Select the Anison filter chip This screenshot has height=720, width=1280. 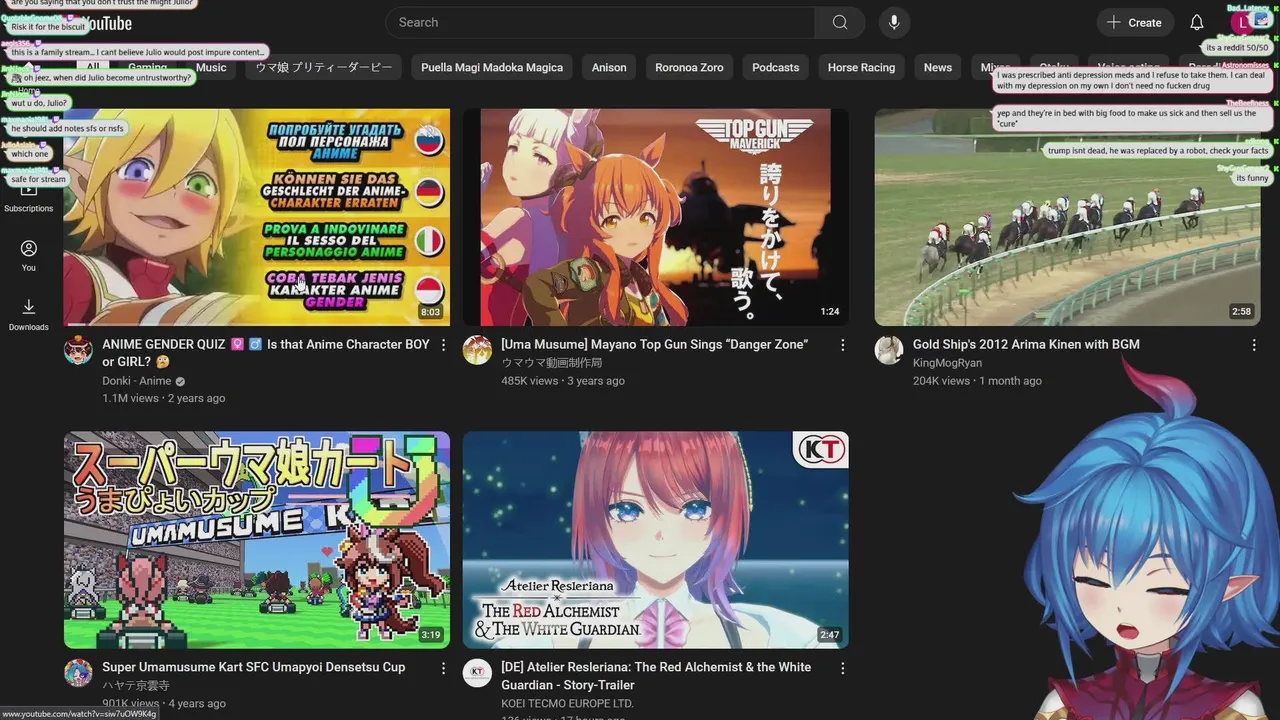coord(609,67)
